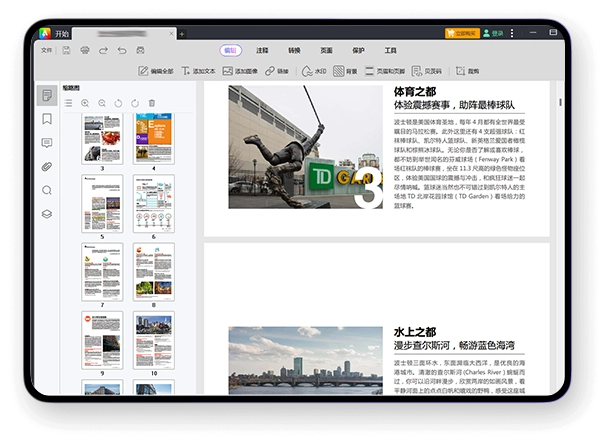Open the Attachments paperclip panel
The image size is (608, 444).
click(47, 167)
